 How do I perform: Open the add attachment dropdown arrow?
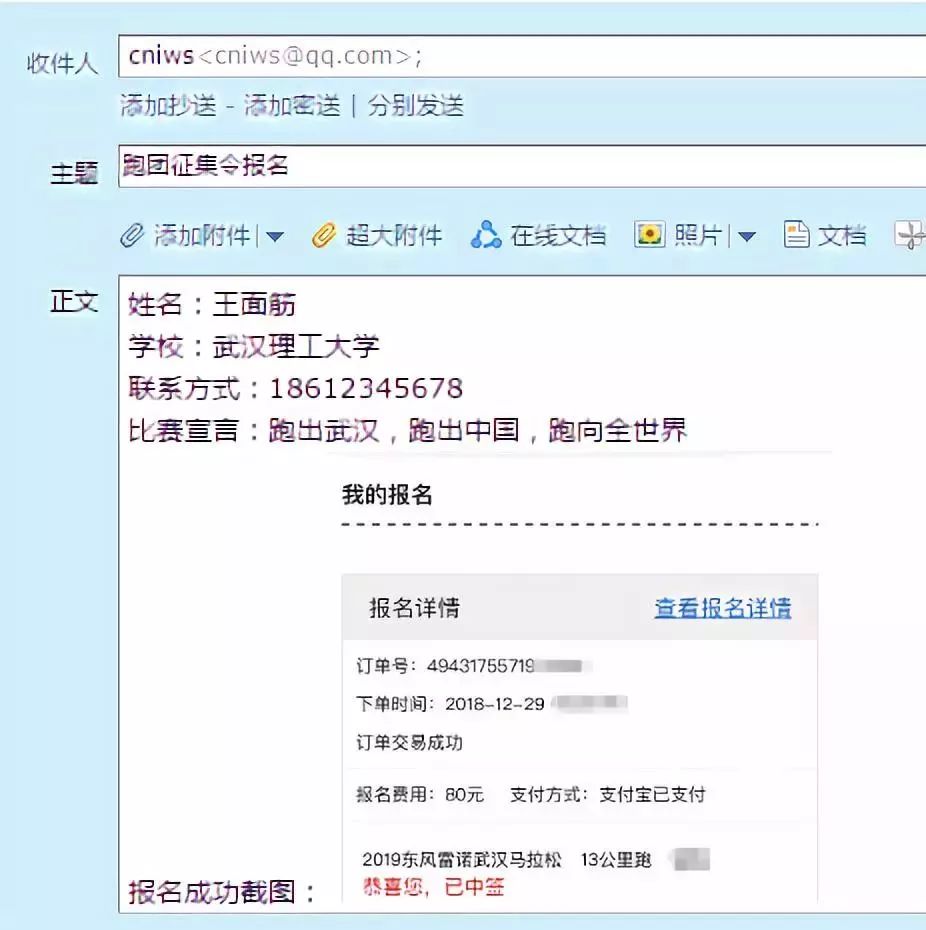(274, 237)
